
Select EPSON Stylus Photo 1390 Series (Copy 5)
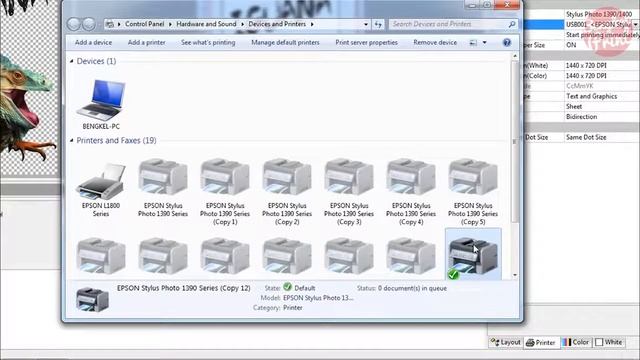pyautogui.click(x=473, y=177)
